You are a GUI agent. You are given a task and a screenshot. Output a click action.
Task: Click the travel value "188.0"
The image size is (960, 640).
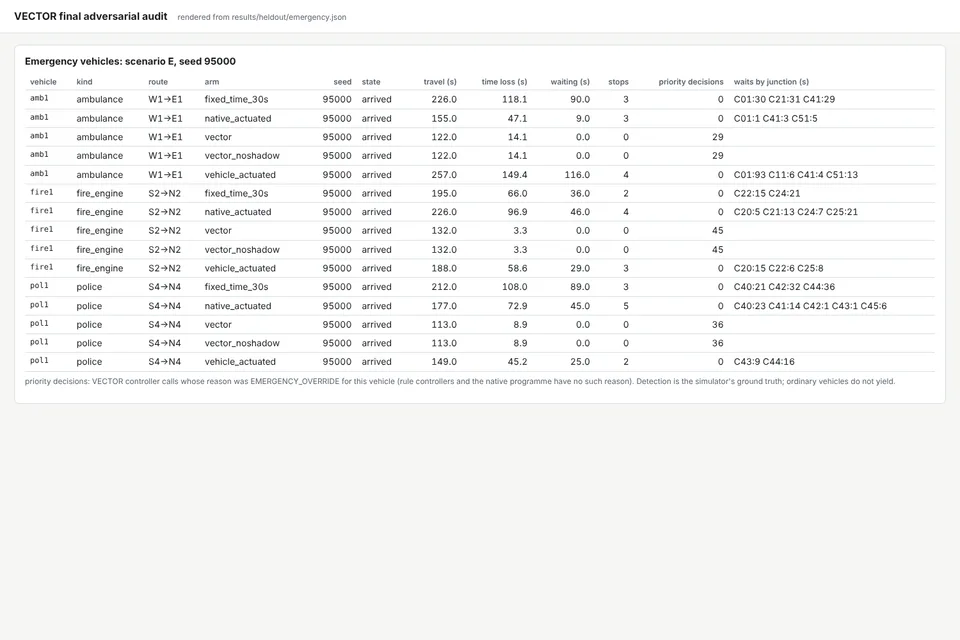(x=444, y=268)
